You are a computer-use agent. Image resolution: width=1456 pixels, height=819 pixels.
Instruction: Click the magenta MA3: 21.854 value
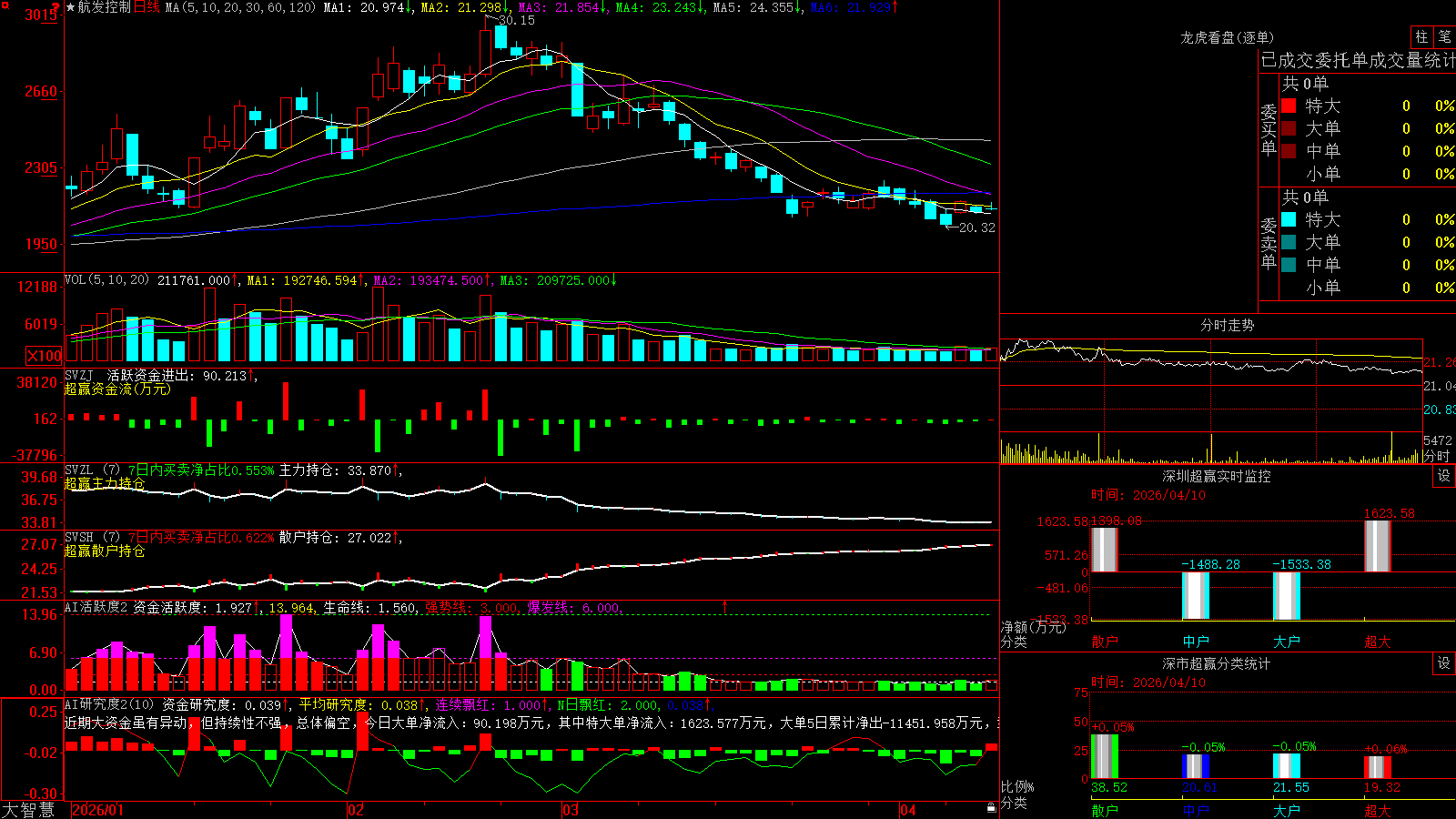coord(562,7)
